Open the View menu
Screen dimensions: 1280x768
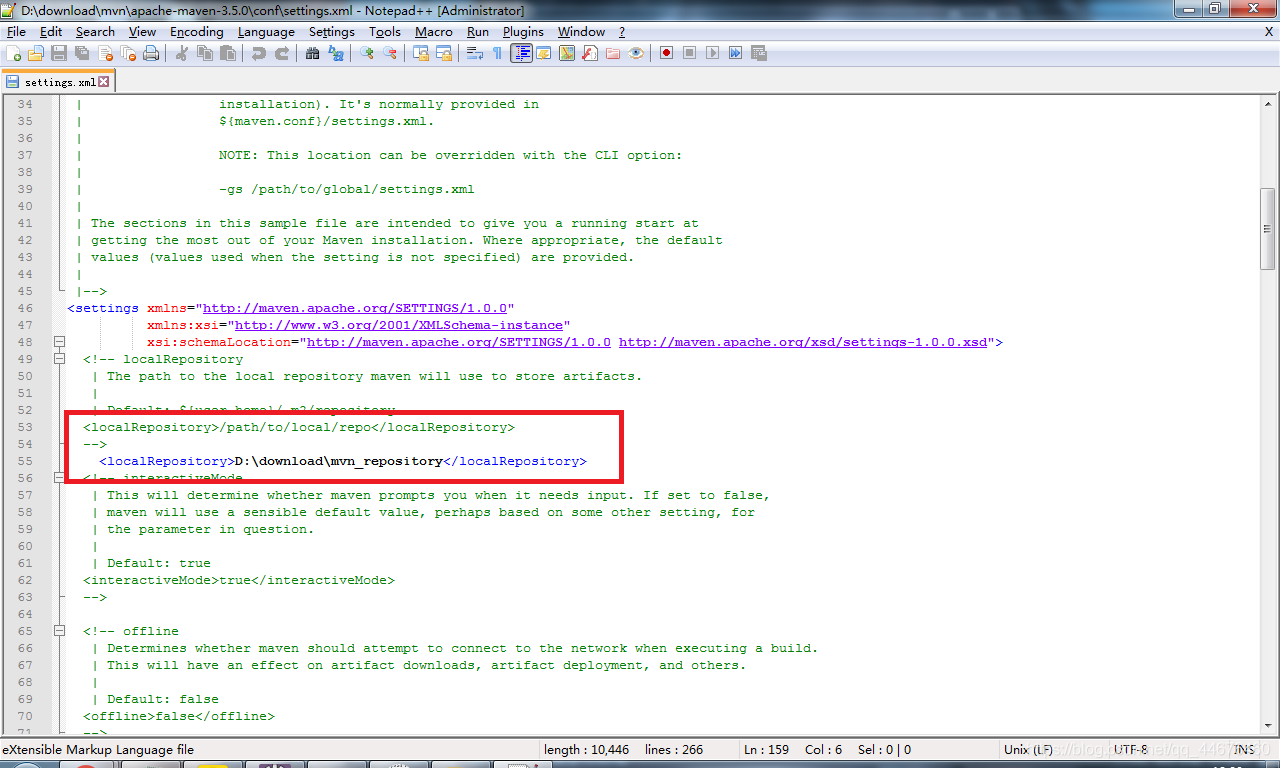[x=142, y=32]
